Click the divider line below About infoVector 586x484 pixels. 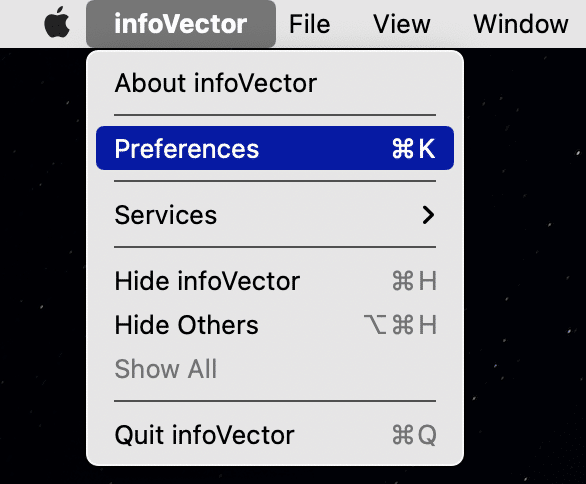tap(275, 115)
